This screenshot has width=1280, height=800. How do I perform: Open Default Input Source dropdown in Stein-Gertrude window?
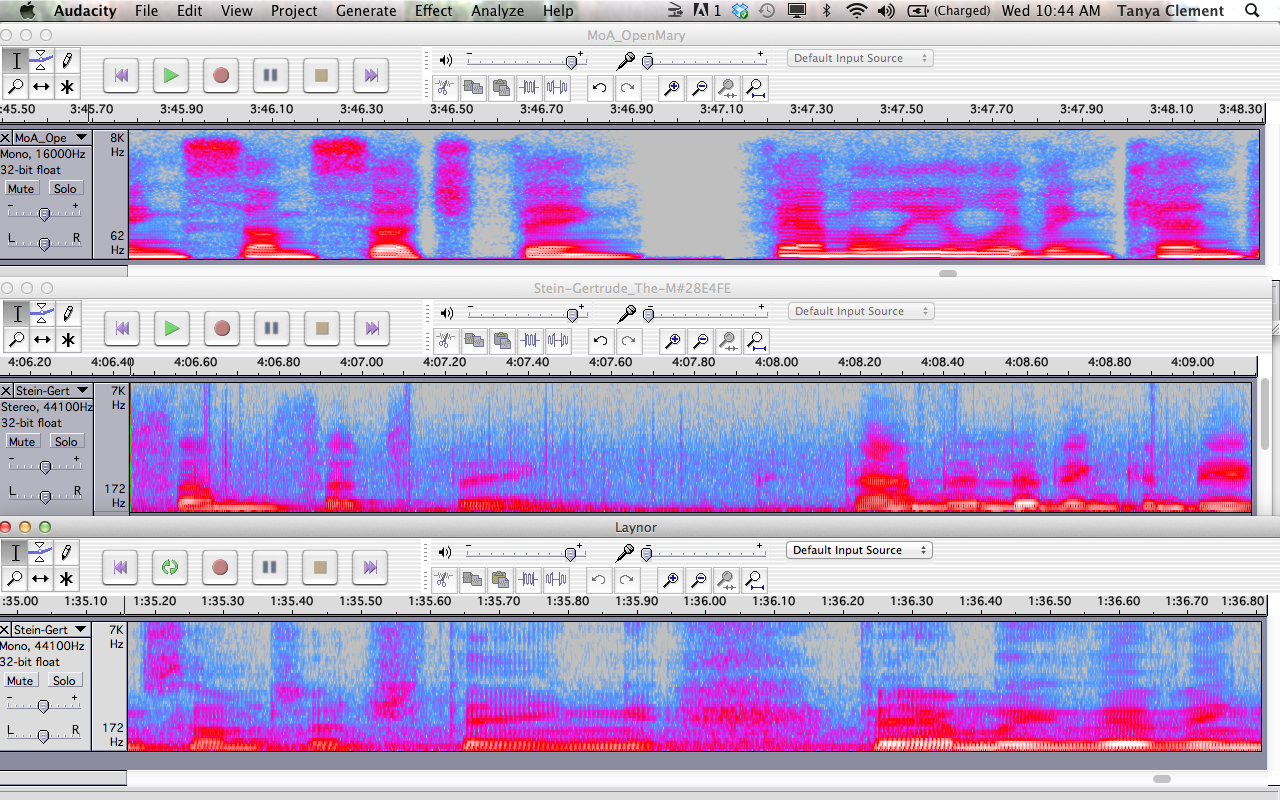pyautogui.click(x=860, y=311)
